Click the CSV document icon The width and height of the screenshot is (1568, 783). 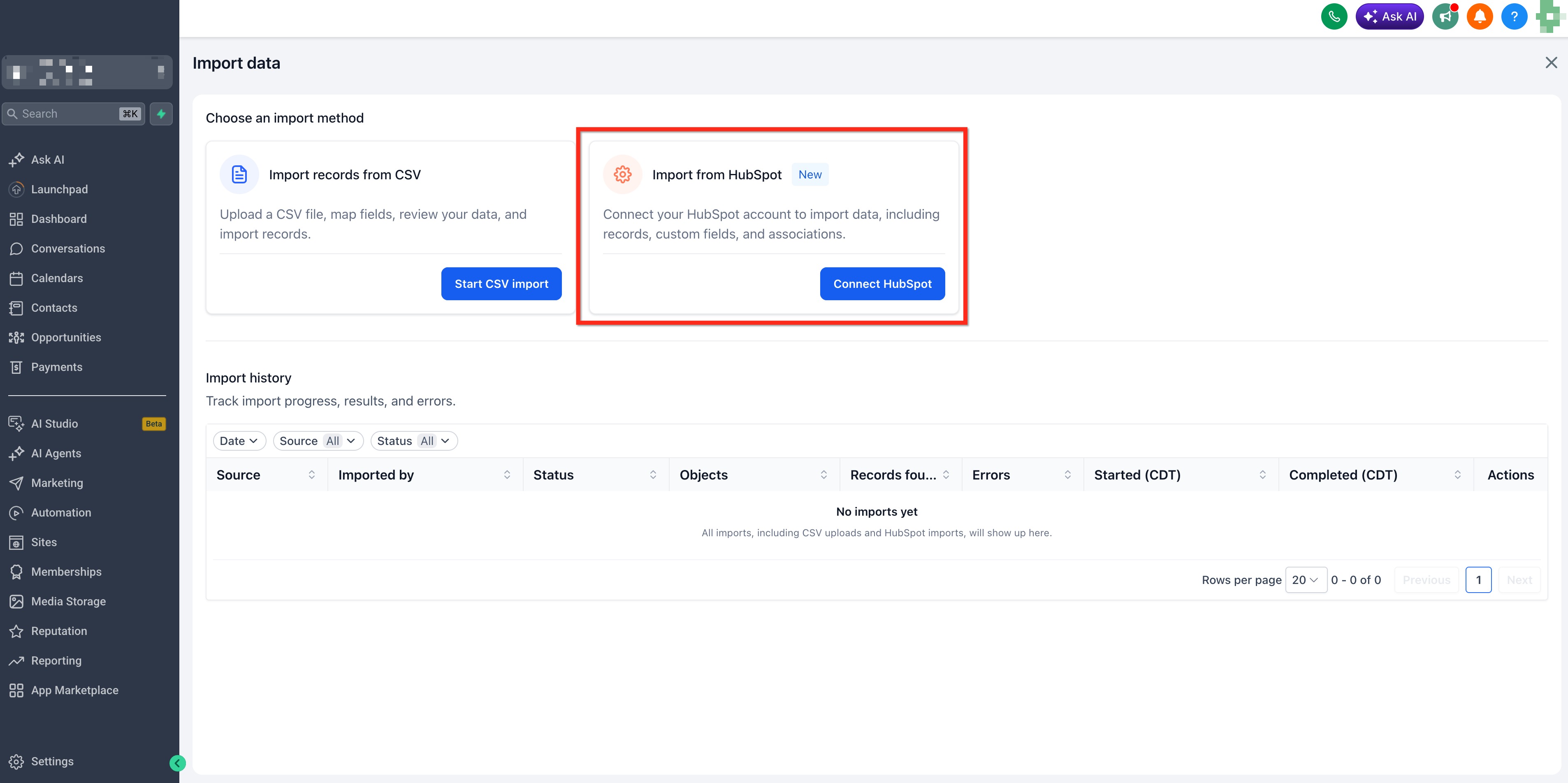[239, 175]
